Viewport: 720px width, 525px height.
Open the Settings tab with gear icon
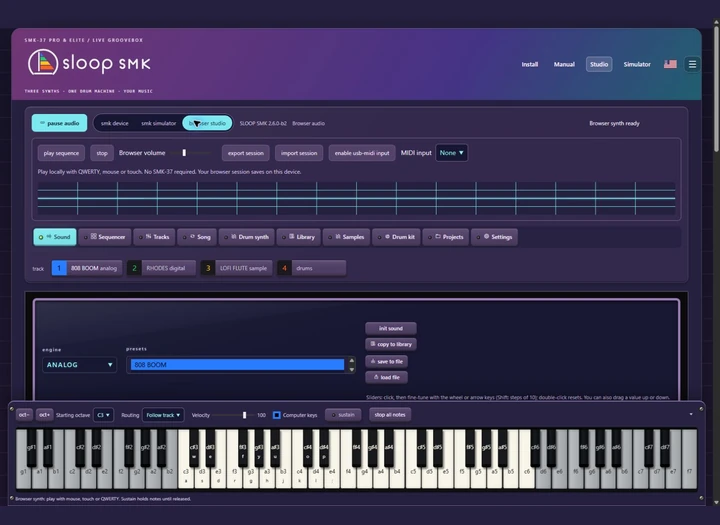[495, 237]
